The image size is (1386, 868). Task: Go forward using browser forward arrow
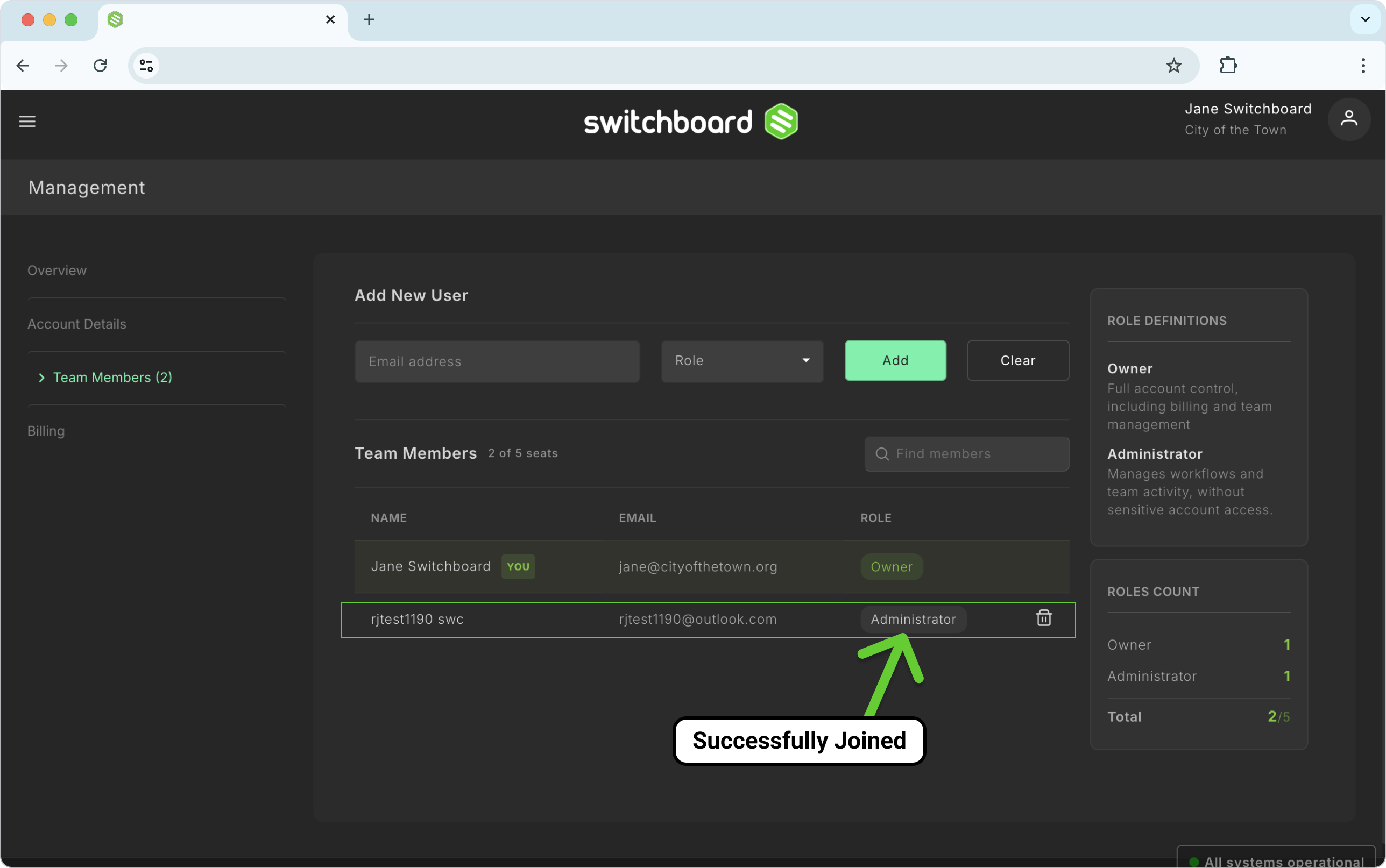coord(61,66)
